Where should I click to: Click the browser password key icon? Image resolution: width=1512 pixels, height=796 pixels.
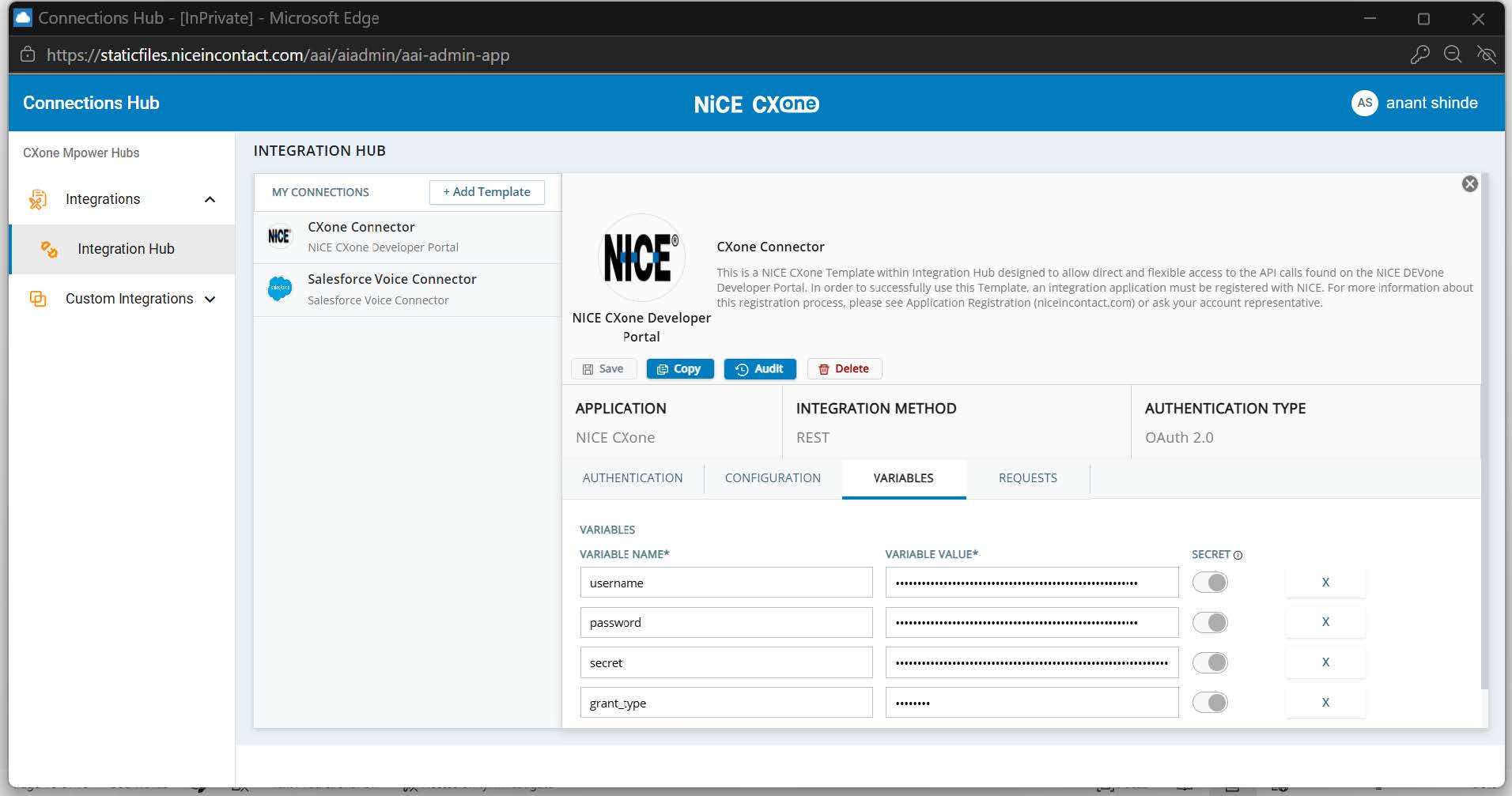[1419, 55]
